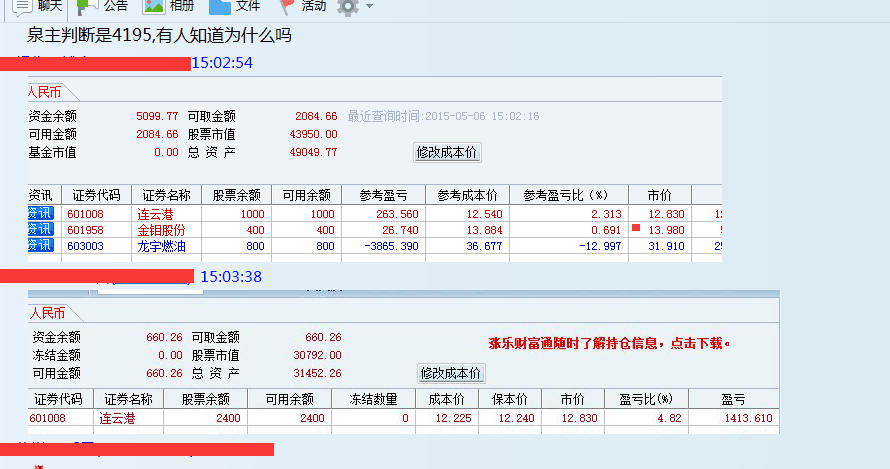The image size is (890, 469).
Task: Select the 人民币 tab above 资金余额 660.26
Action: 48,313
